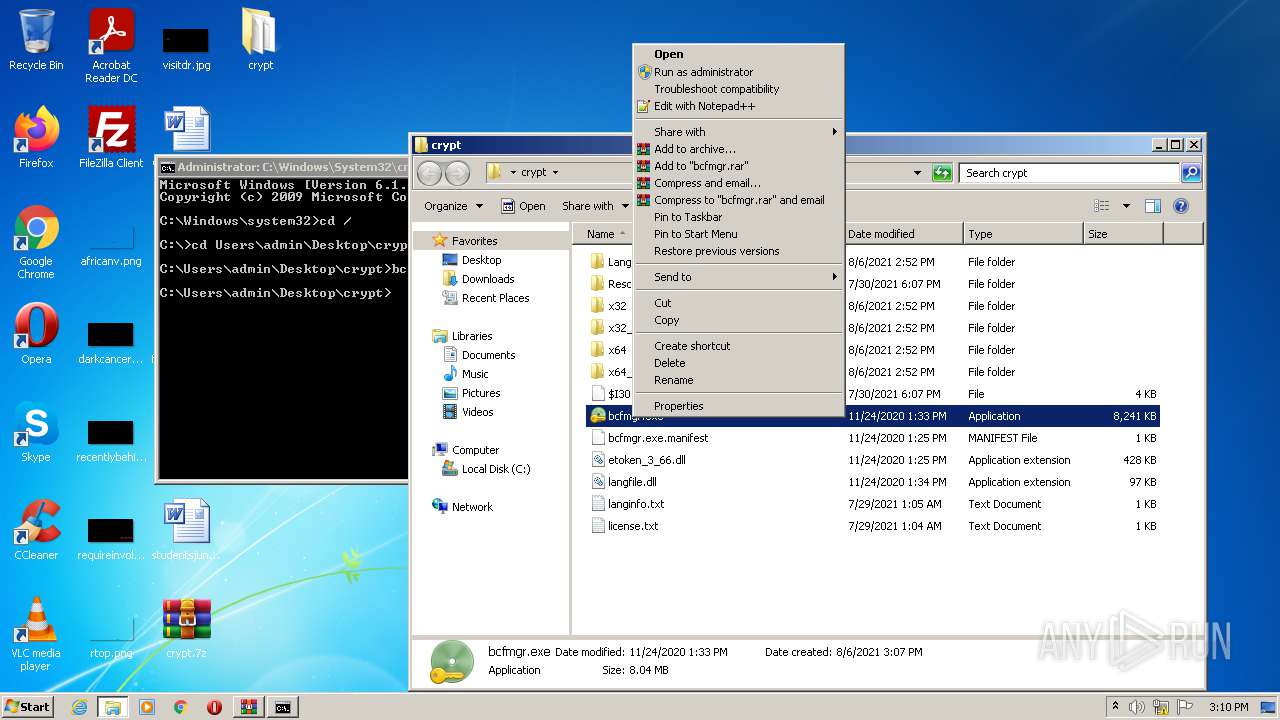Viewport: 1280px width, 720px height.
Task: Refresh the crypt folder view
Action: tap(942, 173)
